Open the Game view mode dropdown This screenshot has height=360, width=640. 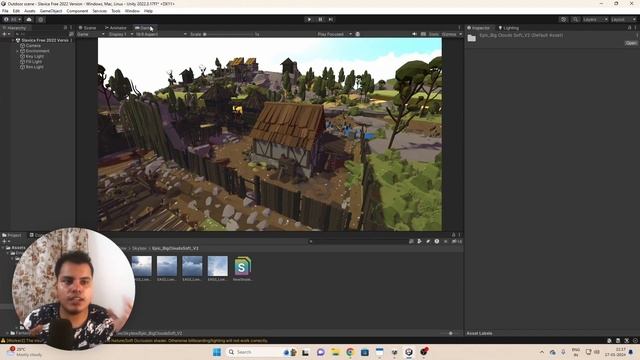[x=91, y=34]
